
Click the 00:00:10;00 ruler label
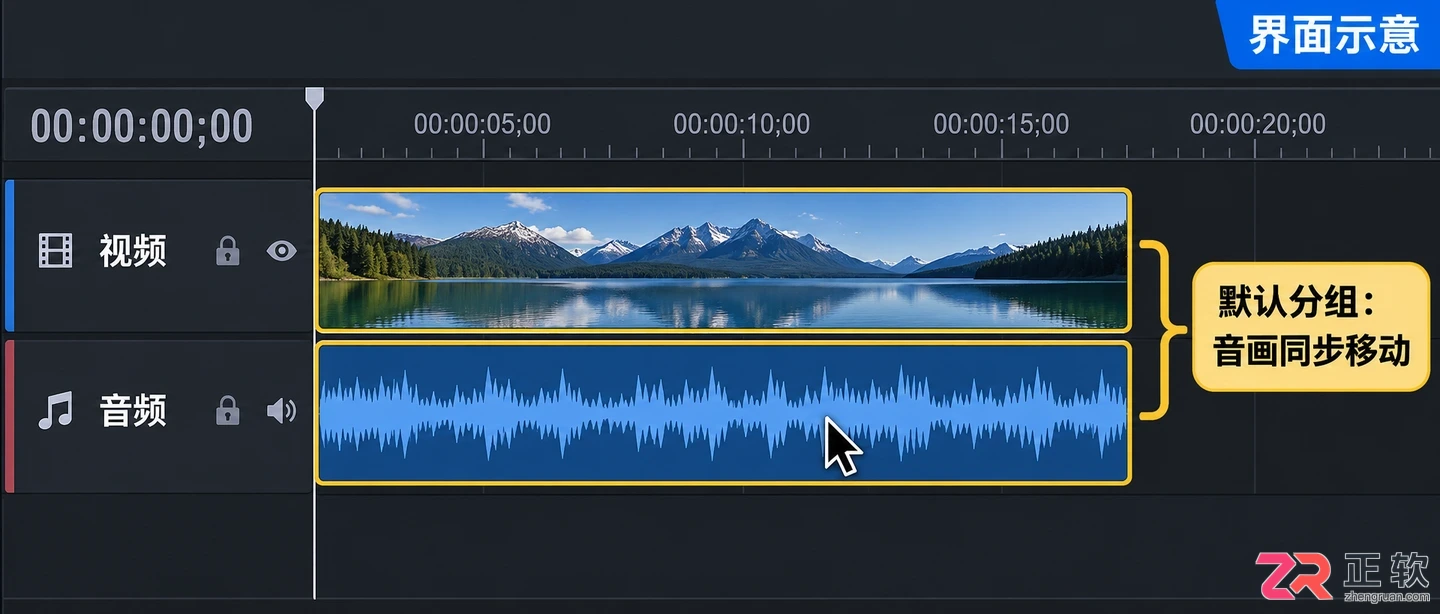click(x=741, y=124)
